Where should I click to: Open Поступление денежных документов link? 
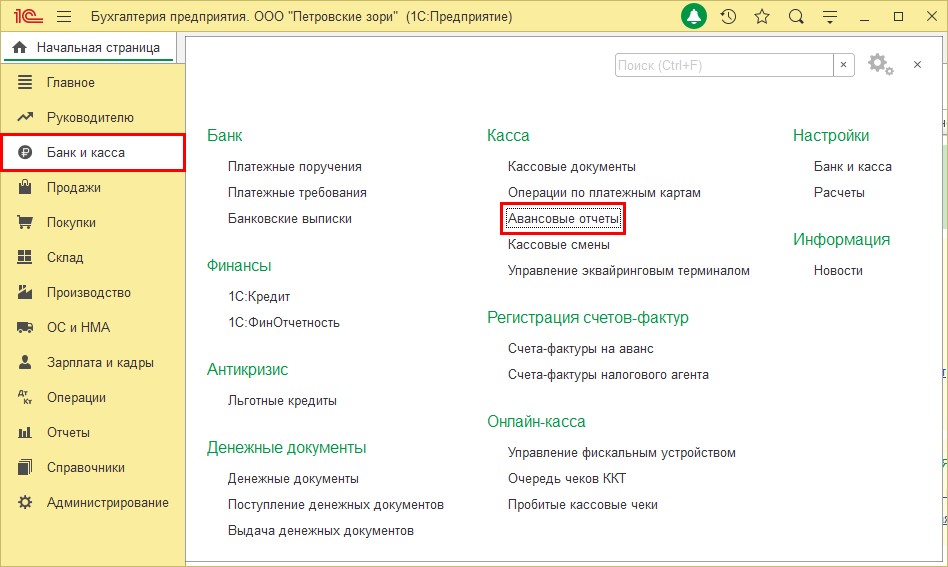pyautogui.click(x=336, y=505)
